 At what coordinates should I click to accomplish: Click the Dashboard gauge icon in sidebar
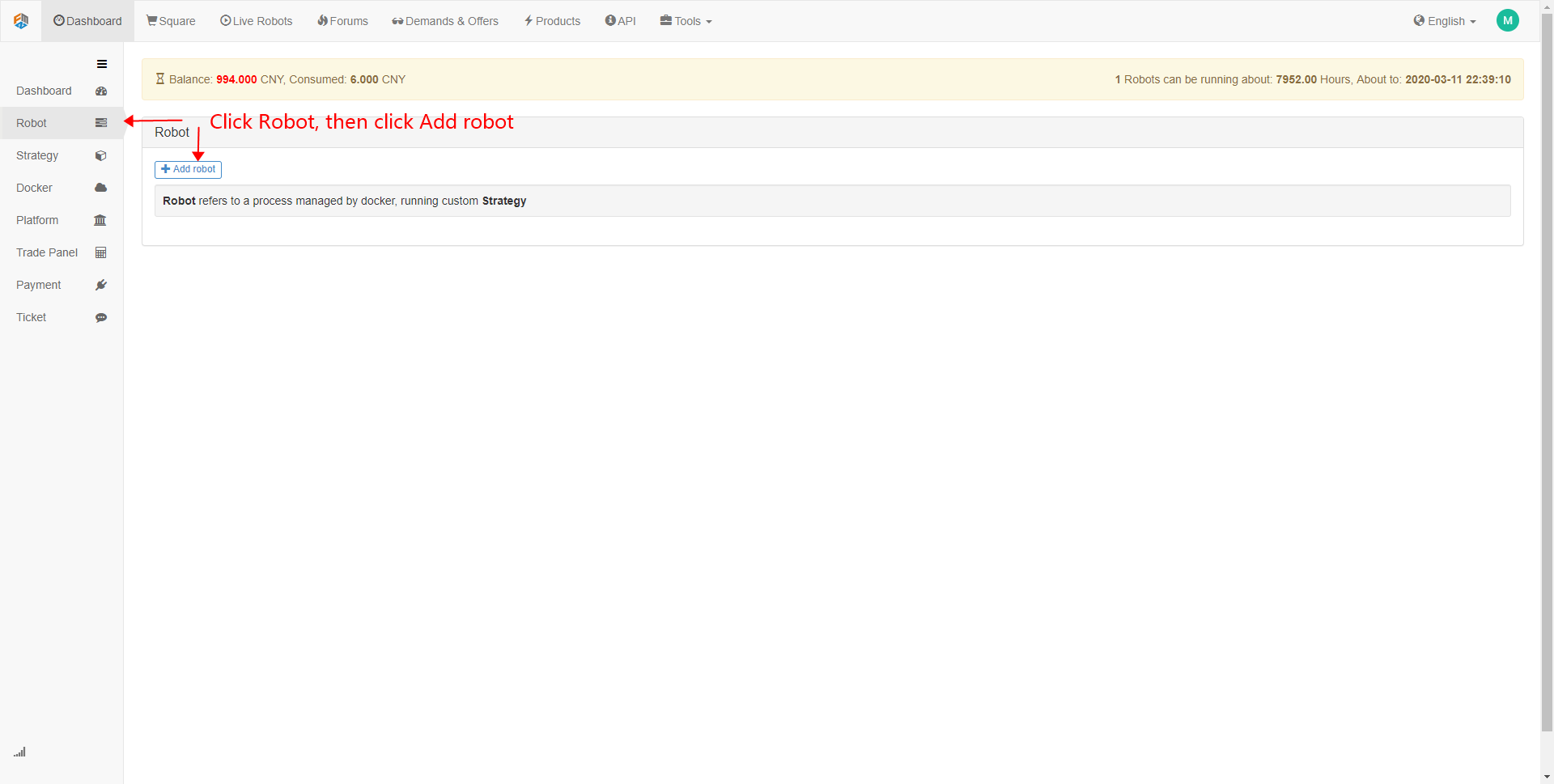(x=101, y=91)
